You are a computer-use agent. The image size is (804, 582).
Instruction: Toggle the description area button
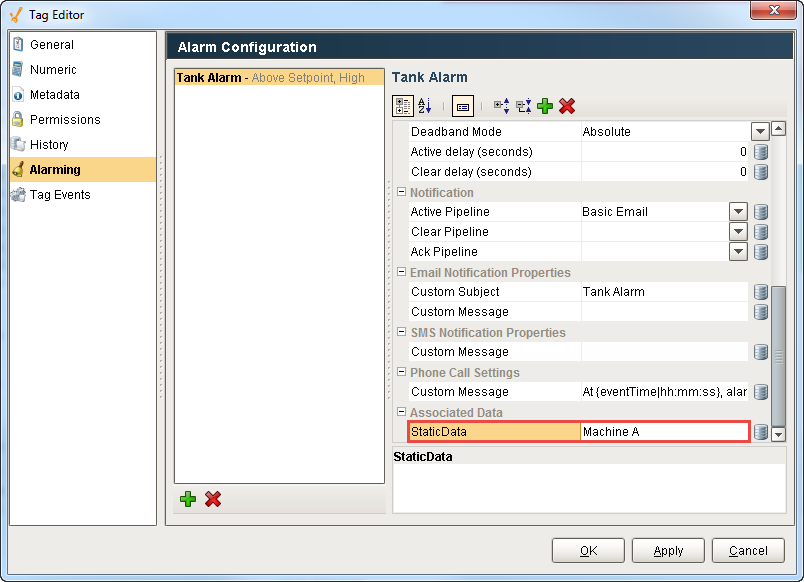tap(462, 106)
